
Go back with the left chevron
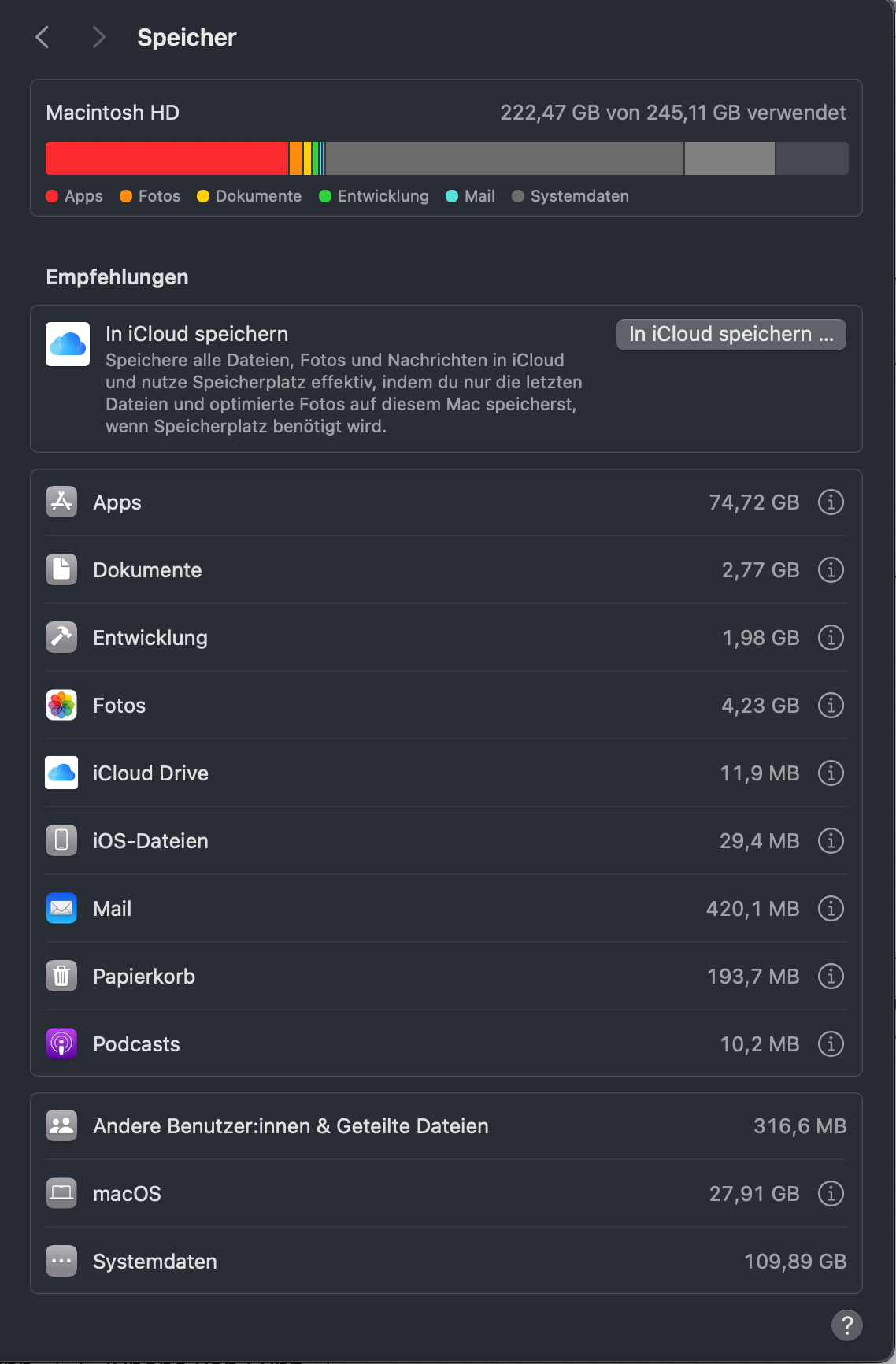click(43, 37)
